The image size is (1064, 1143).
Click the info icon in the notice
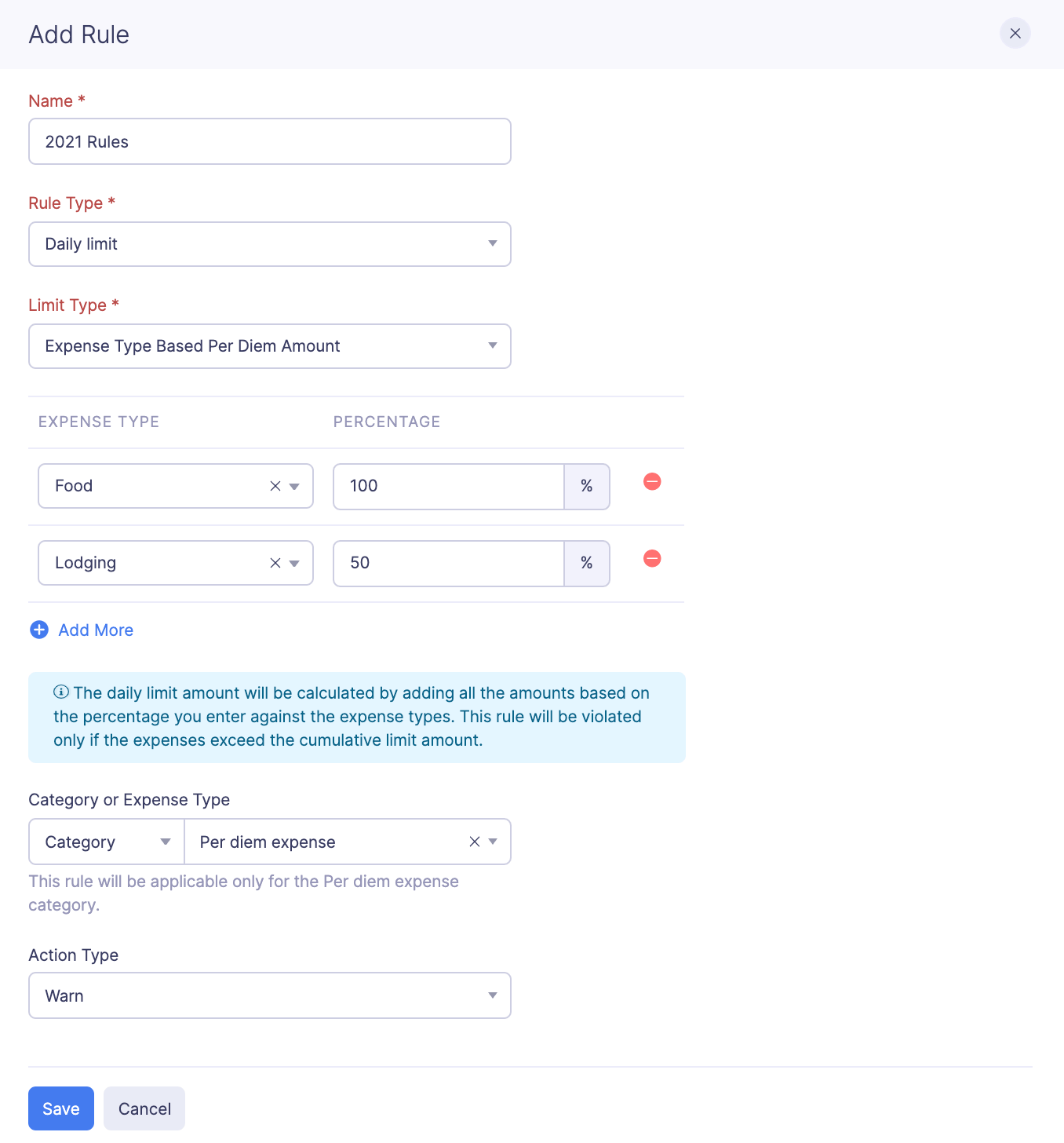60,692
